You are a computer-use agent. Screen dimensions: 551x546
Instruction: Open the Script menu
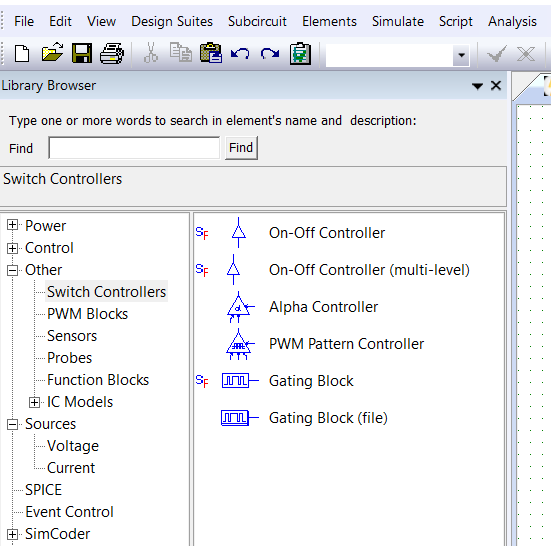click(x=455, y=22)
